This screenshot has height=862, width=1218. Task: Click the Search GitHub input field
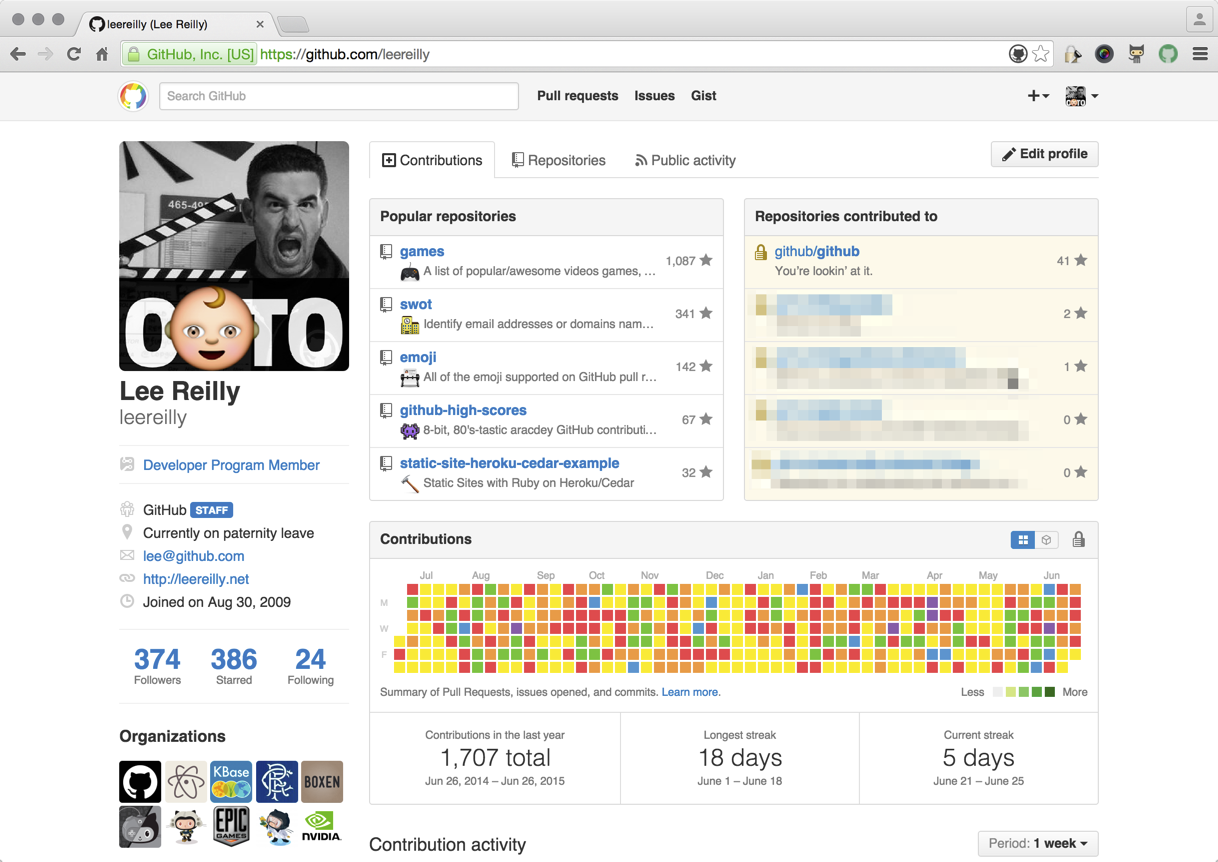[339, 96]
